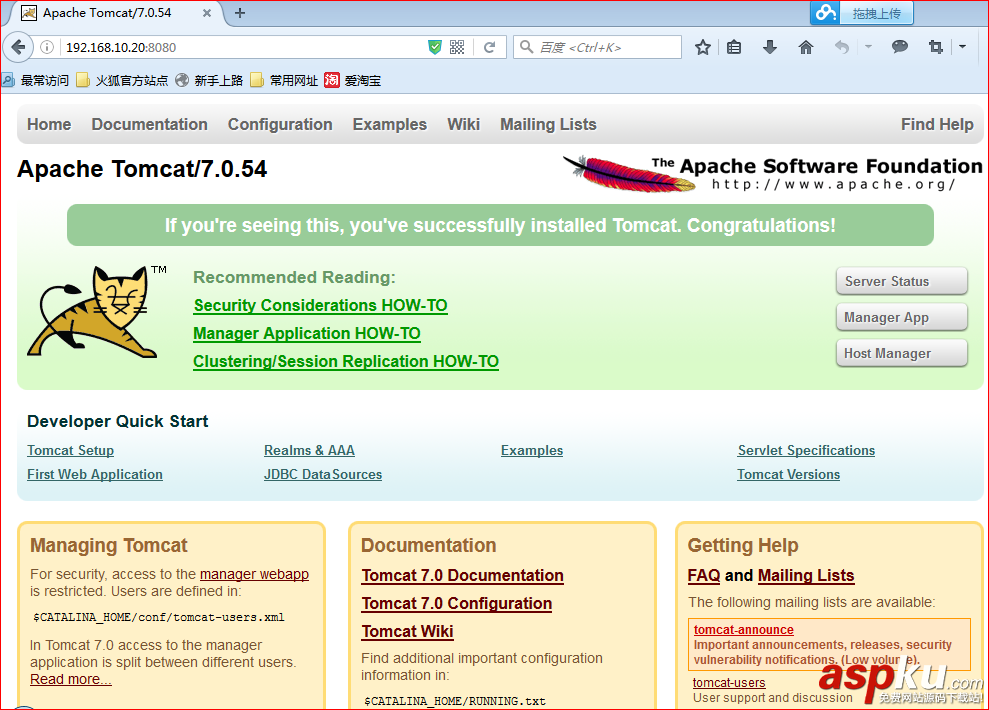Open 火狐官方站点 bookmarks folder
The width and height of the screenshot is (989, 710).
tap(122, 80)
